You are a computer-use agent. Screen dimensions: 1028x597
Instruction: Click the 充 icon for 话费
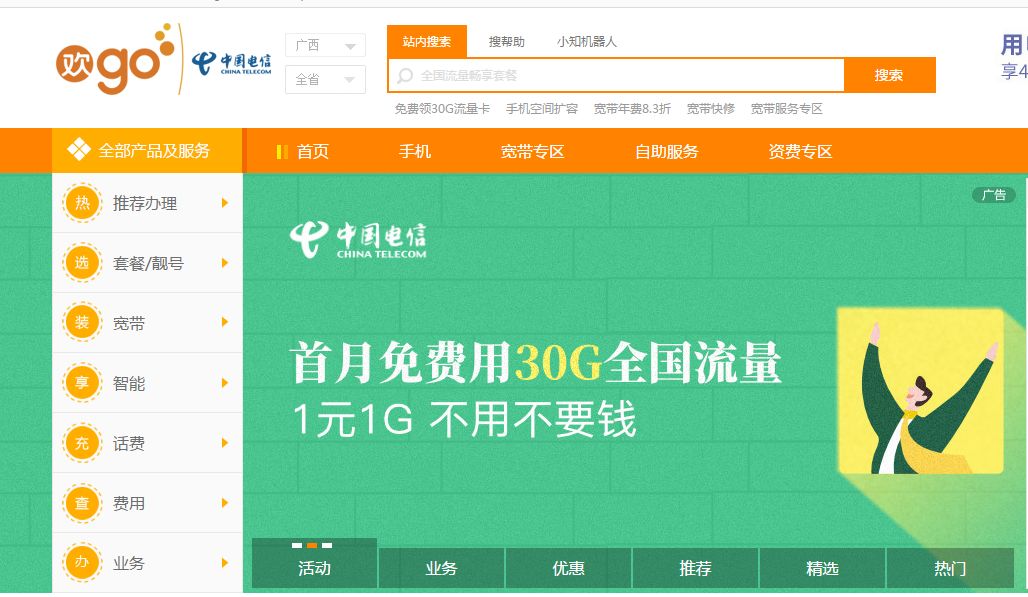tap(82, 443)
